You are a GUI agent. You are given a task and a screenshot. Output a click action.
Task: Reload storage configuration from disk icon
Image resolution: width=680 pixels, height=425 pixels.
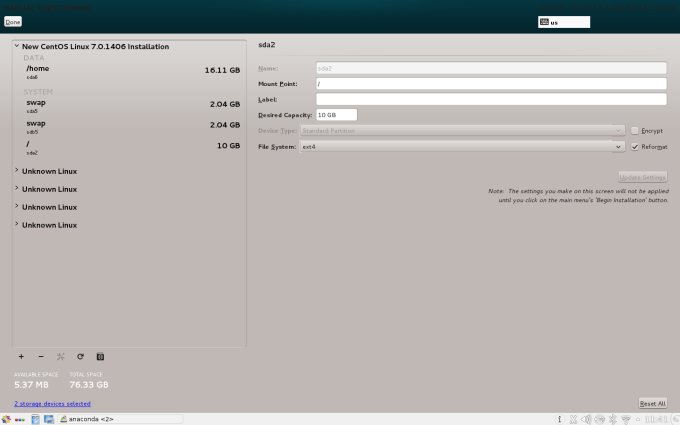(x=80, y=356)
